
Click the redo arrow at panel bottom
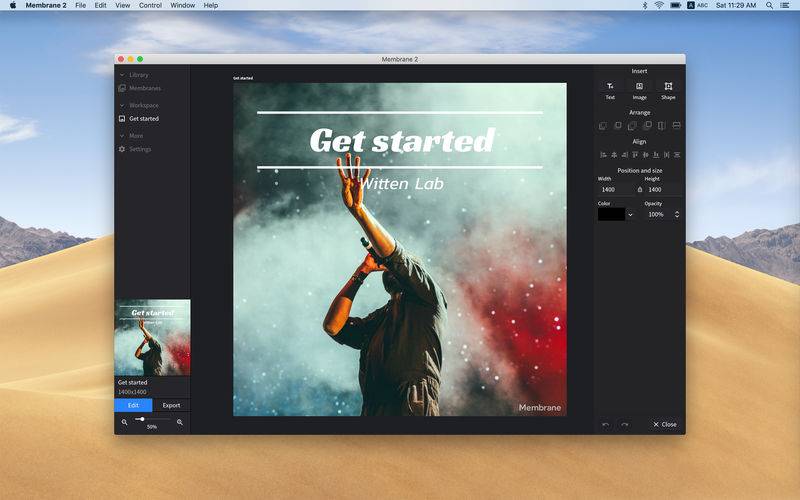click(x=624, y=424)
